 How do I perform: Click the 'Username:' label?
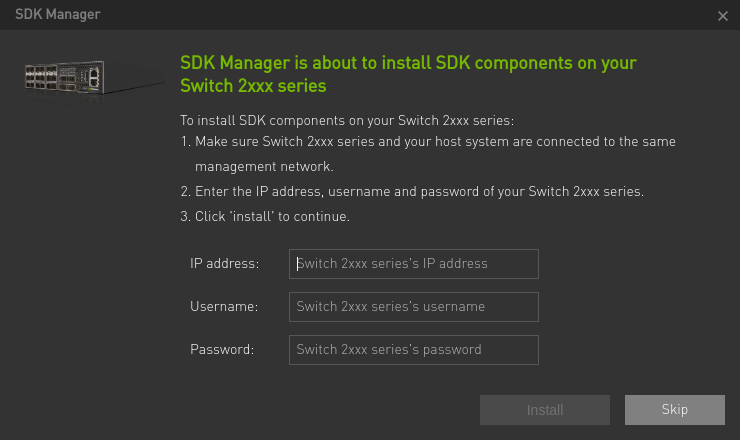pyautogui.click(x=224, y=307)
